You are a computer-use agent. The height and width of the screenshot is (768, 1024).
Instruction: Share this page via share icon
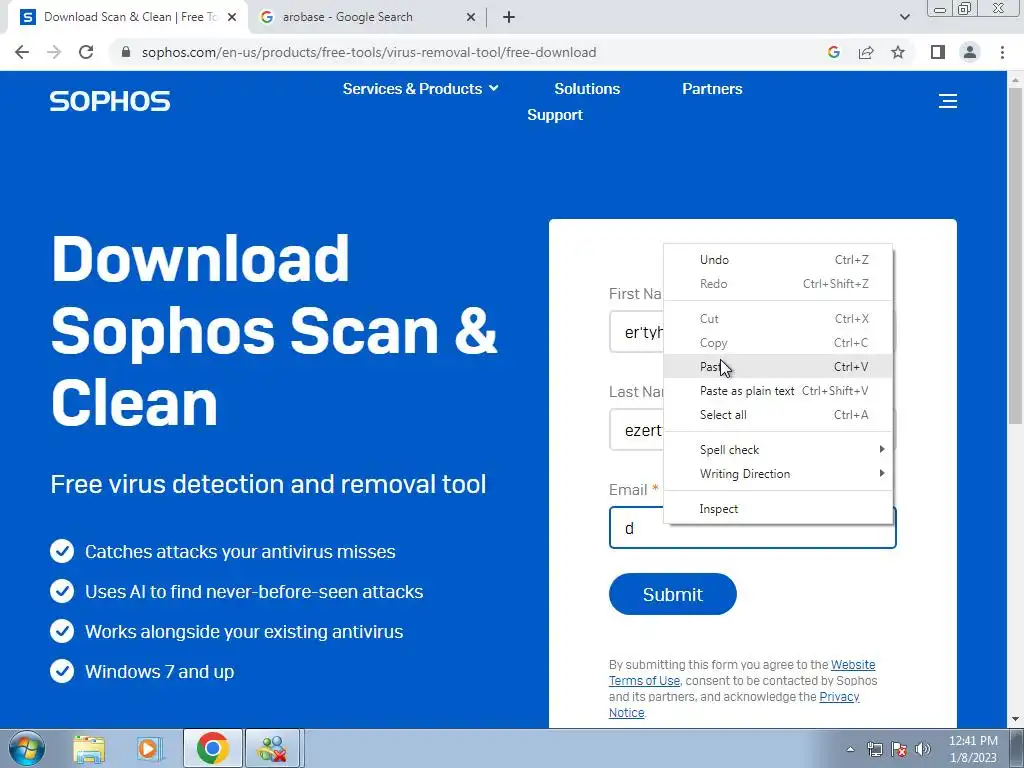point(866,52)
